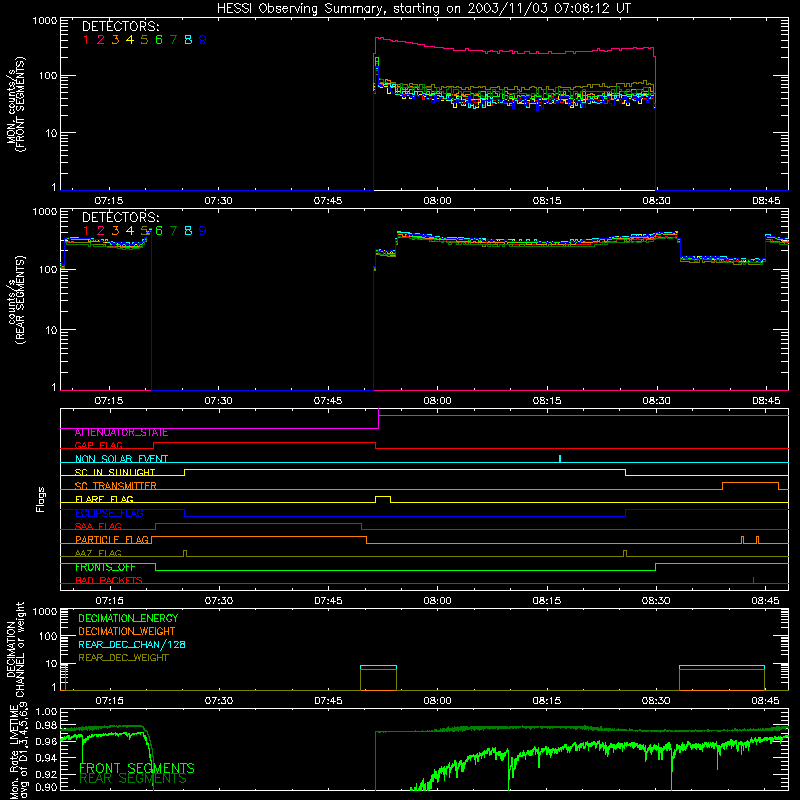Click the BAD_PACKETS flag label
Viewport: 800px width, 800px height.
(109, 581)
